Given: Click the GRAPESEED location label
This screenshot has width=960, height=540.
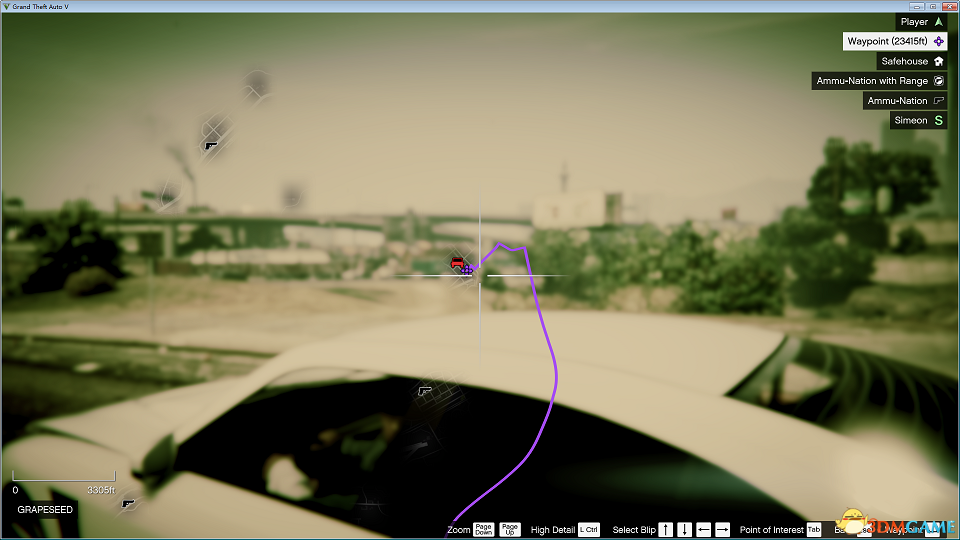Looking at the screenshot, I should click(45, 509).
